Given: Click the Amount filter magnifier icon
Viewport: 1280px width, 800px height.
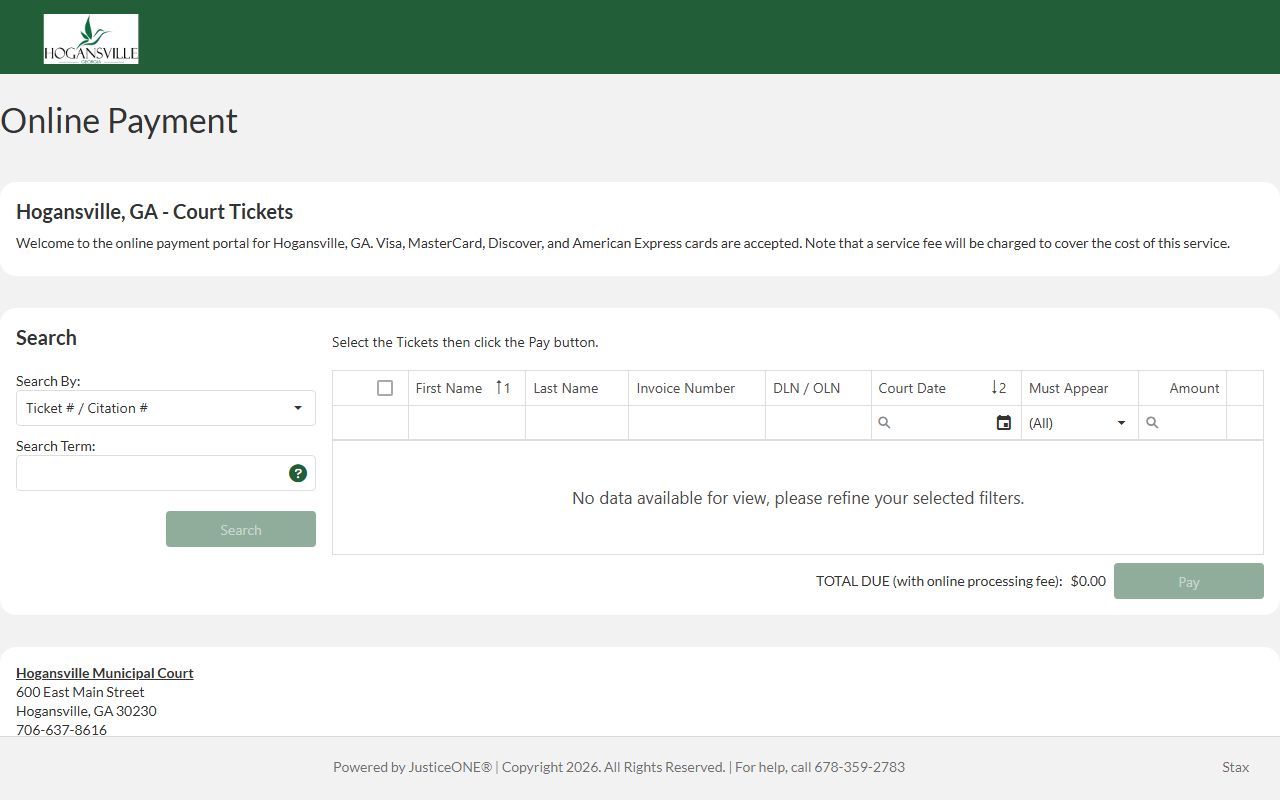Looking at the screenshot, I should [x=1152, y=423].
